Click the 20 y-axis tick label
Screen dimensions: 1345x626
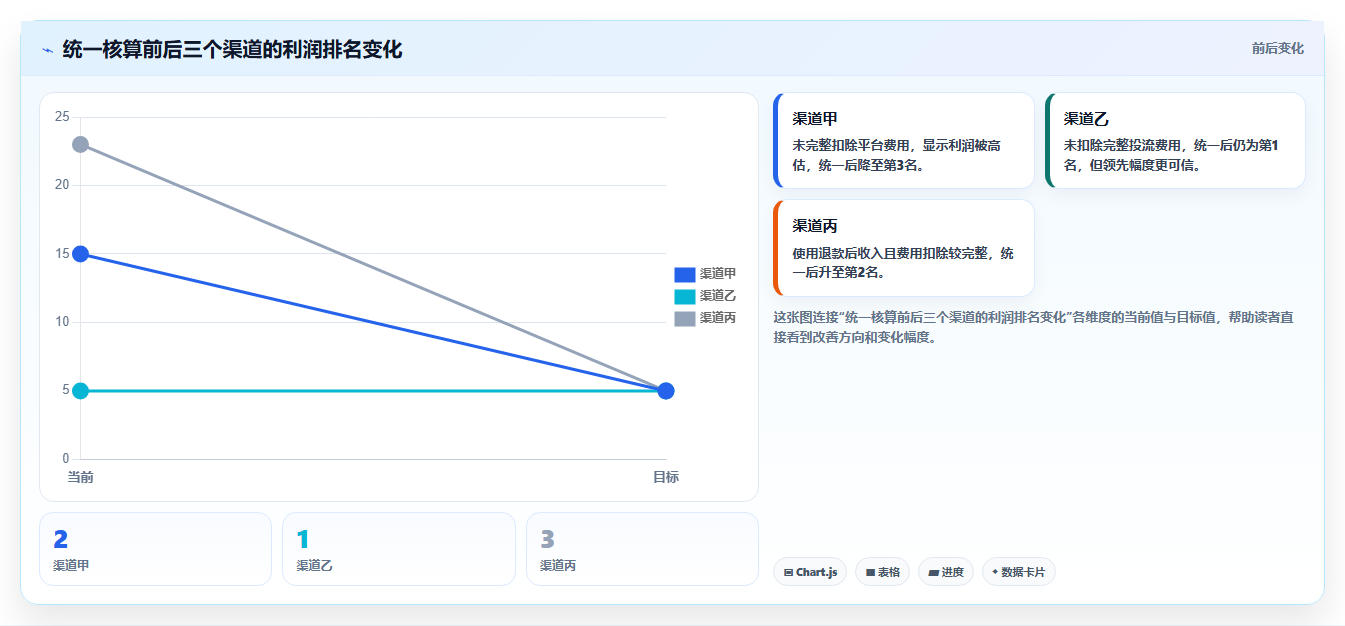click(x=62, y=185)
